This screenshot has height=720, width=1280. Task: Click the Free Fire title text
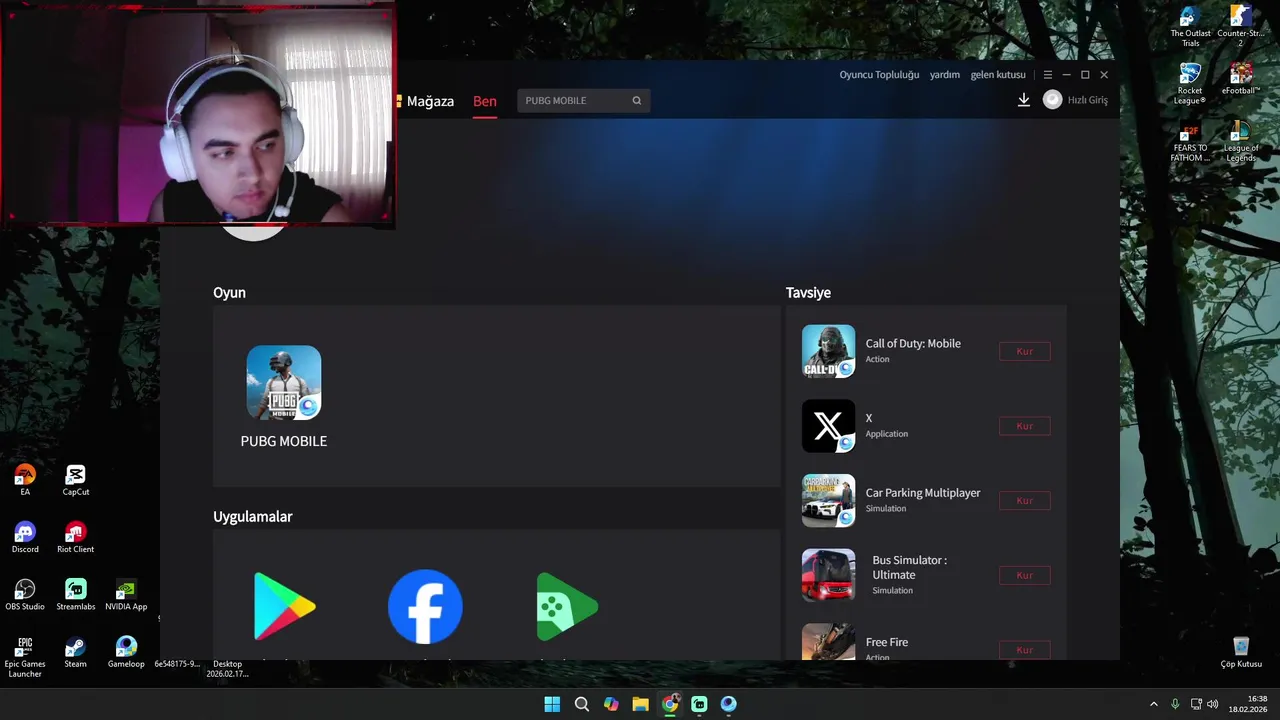pyautogui.click(x=887, y=642)
